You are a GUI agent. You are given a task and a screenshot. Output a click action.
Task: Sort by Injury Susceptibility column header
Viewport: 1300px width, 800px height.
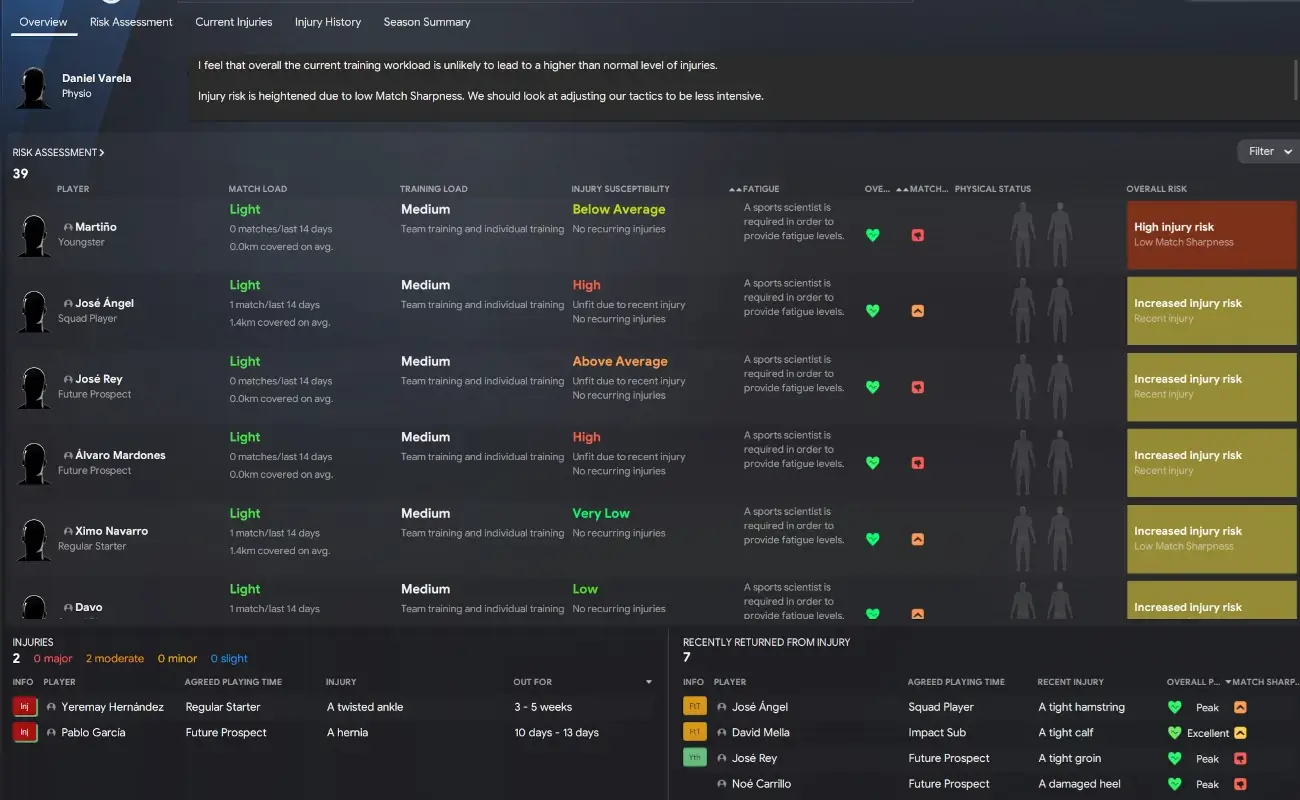coord(621,189)
